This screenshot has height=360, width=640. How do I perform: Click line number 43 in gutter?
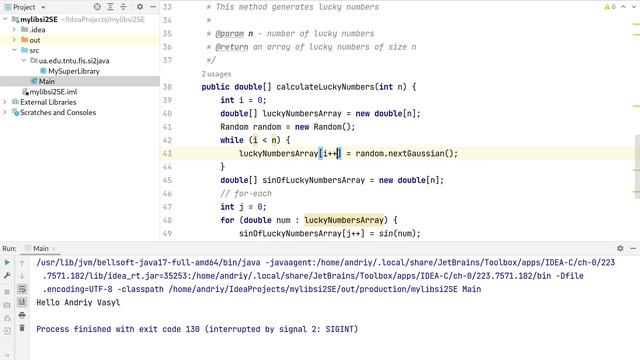coord(167,153)
